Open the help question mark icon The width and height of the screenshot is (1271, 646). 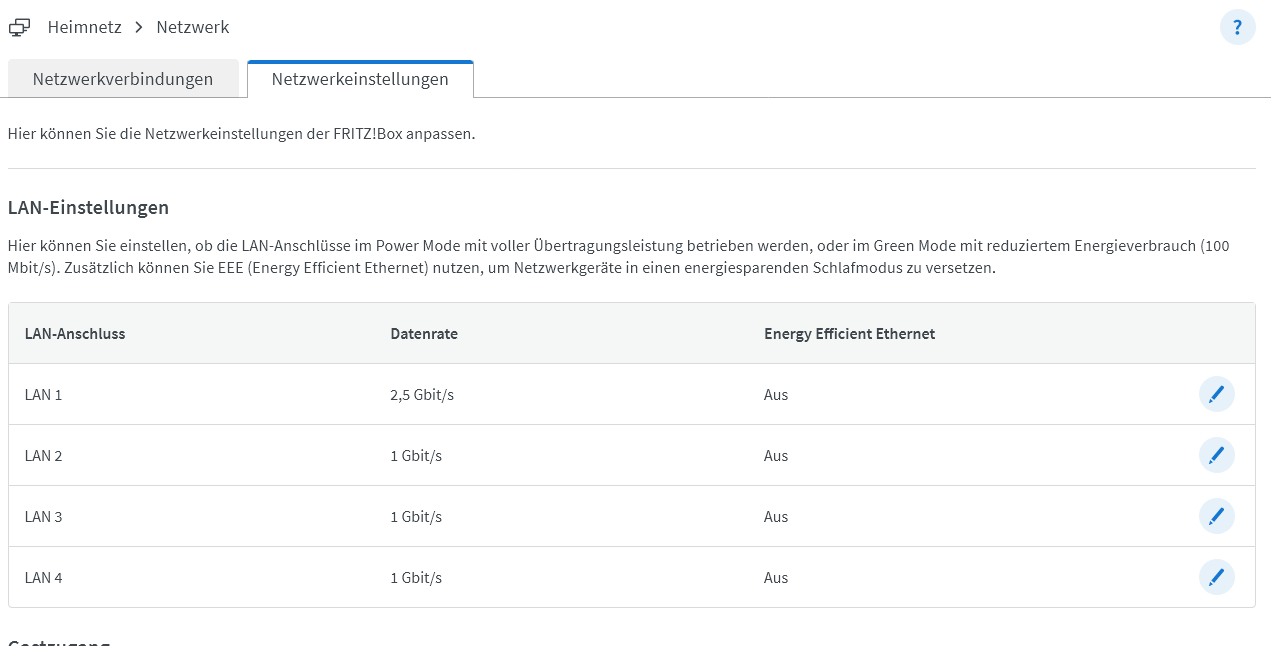click(1237, 28)
